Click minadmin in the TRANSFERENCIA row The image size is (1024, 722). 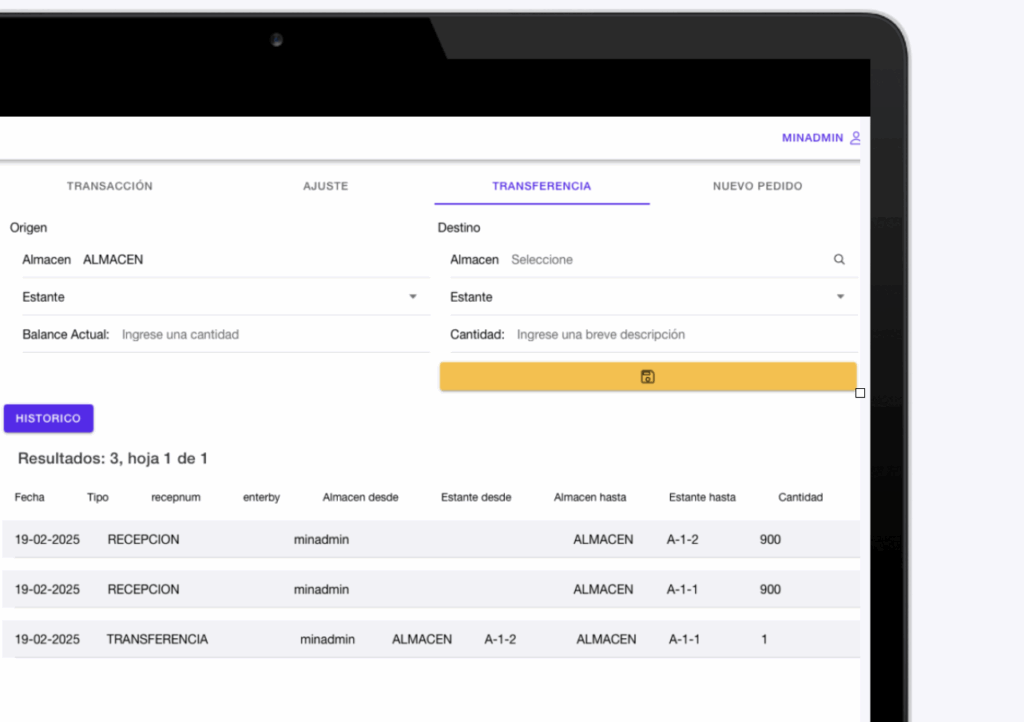327,639
